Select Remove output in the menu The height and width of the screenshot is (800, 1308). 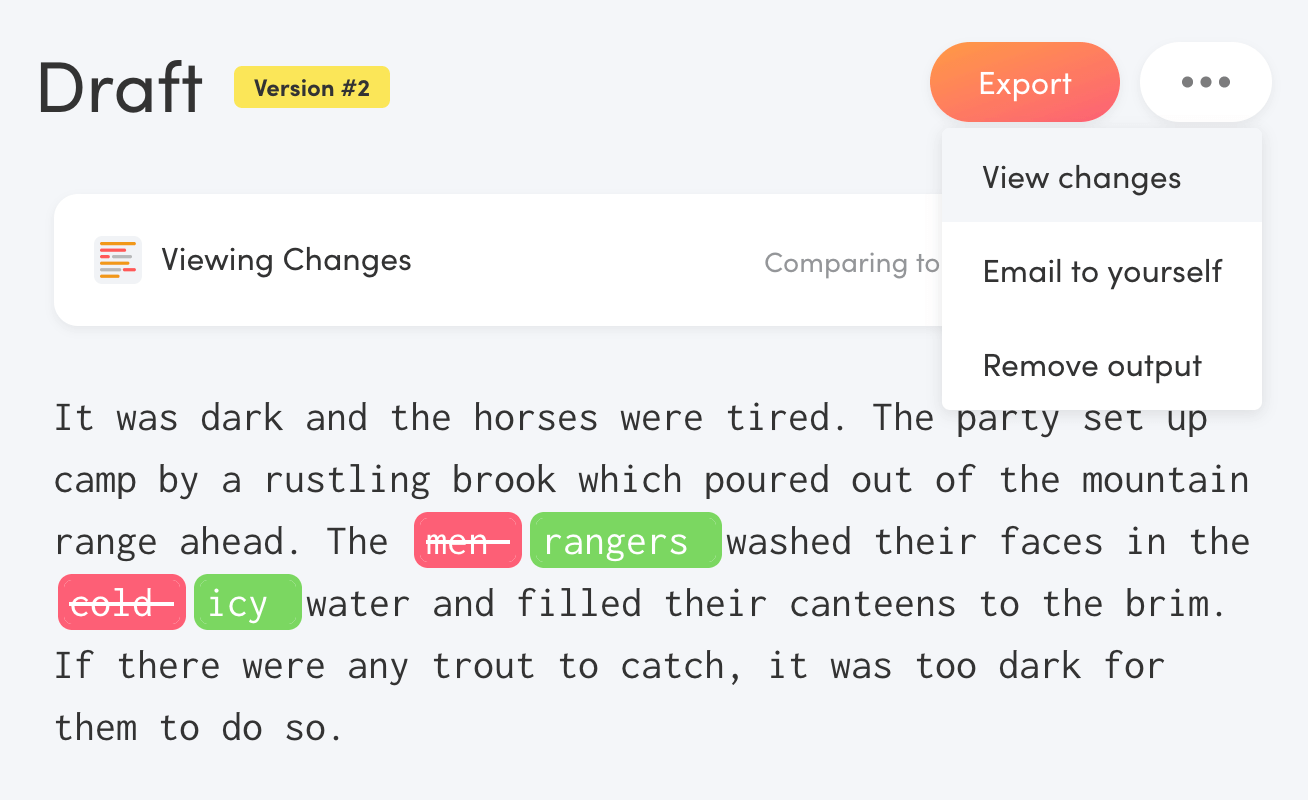coord(1102,365)
